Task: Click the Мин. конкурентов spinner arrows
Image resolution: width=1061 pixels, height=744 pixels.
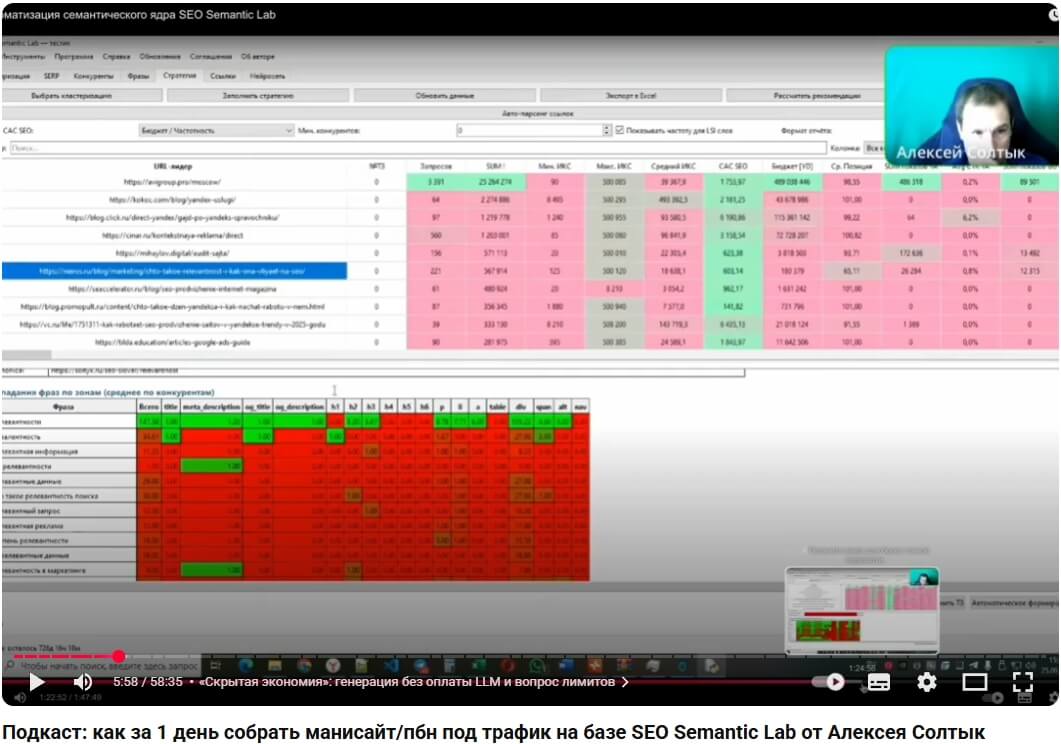Action: tap(607, 131)
